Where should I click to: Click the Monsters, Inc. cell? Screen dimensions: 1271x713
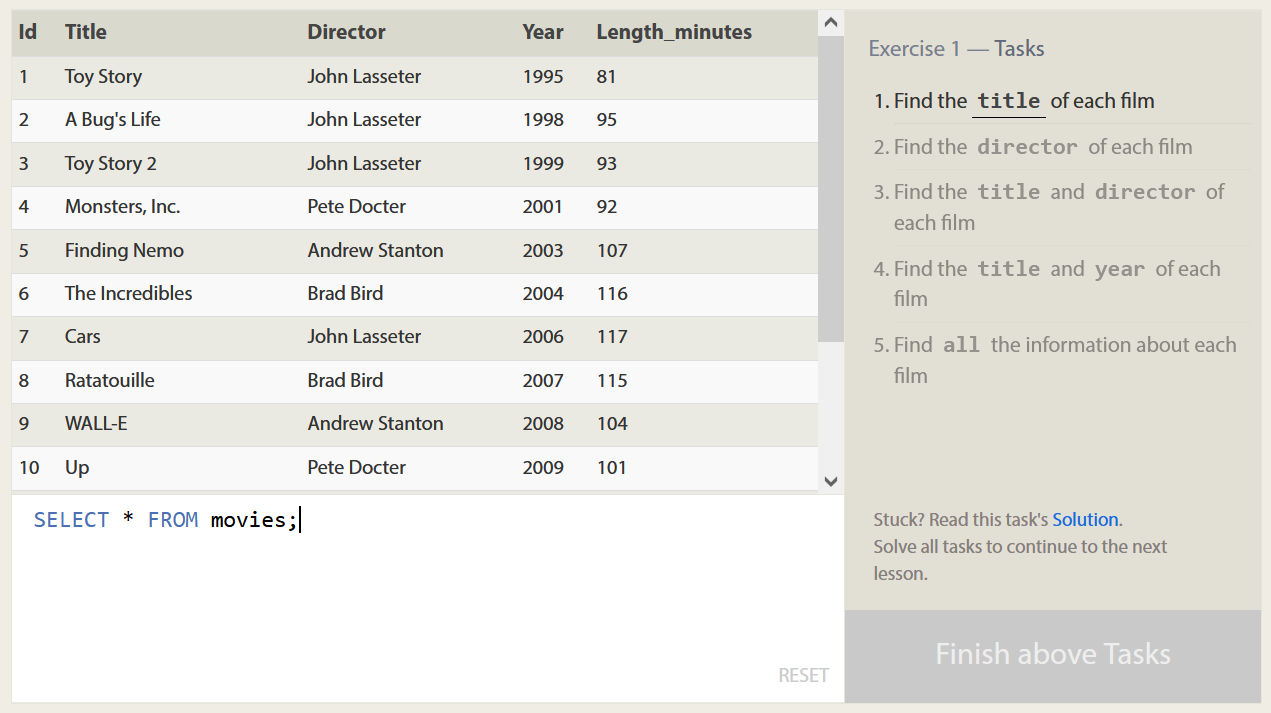122,206
